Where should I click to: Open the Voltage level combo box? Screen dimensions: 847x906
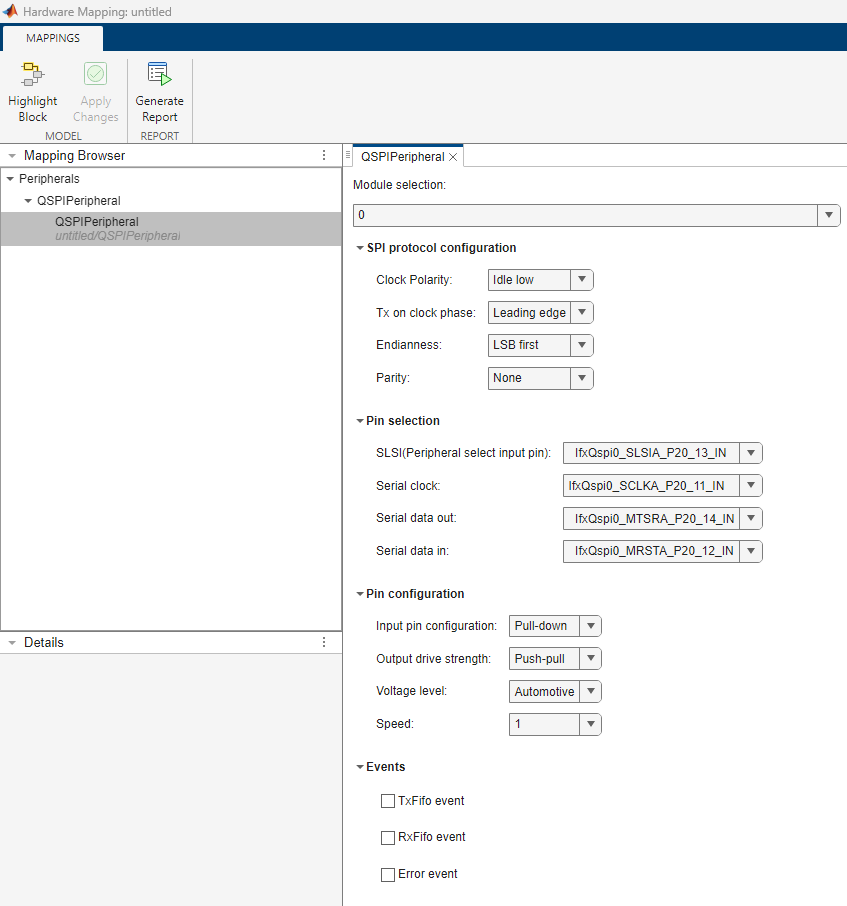coord(589,691)
